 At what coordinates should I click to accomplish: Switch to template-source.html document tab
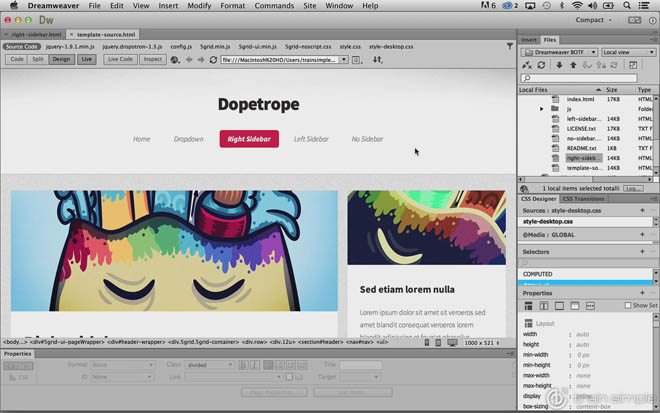103,35
